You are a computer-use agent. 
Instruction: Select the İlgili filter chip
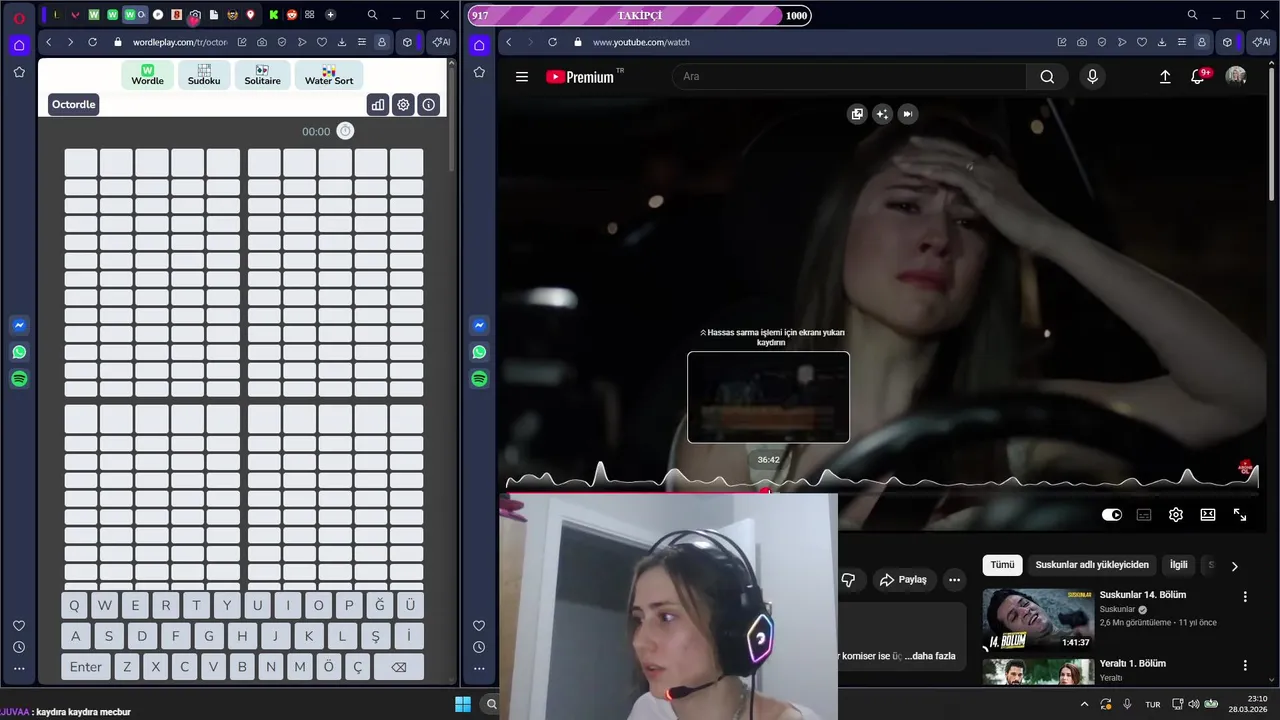[1179, 565]
